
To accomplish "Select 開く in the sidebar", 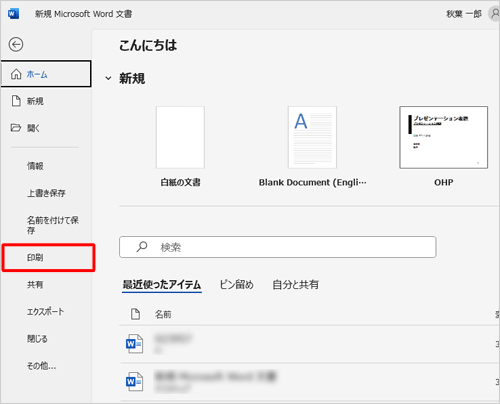I will click(x=46, y=128).
